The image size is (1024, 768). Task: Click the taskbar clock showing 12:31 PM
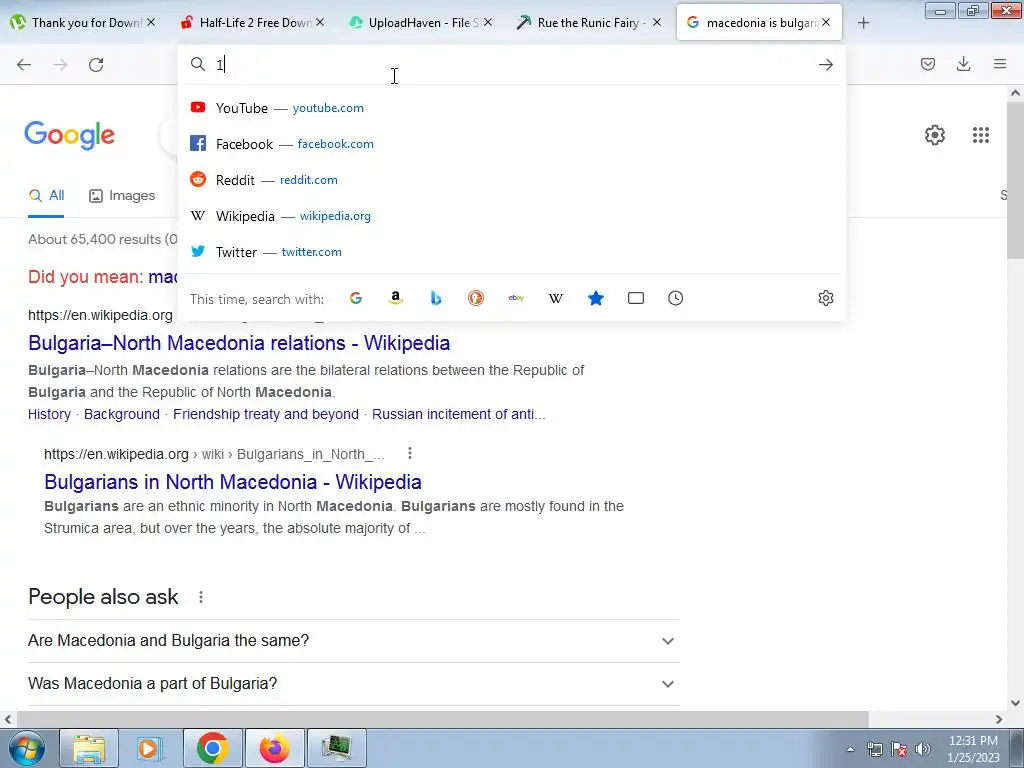(x=973, y=749)
